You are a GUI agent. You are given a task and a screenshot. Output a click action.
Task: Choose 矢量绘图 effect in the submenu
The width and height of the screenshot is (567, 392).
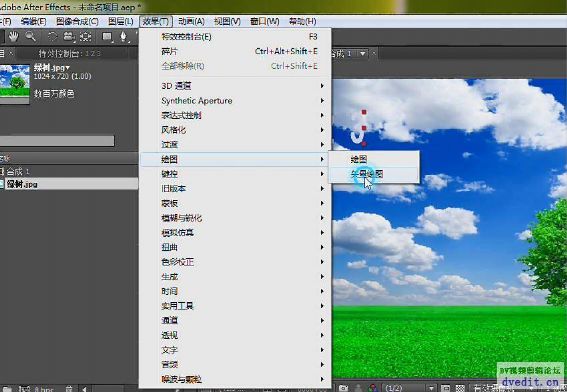tap(374, 174)
